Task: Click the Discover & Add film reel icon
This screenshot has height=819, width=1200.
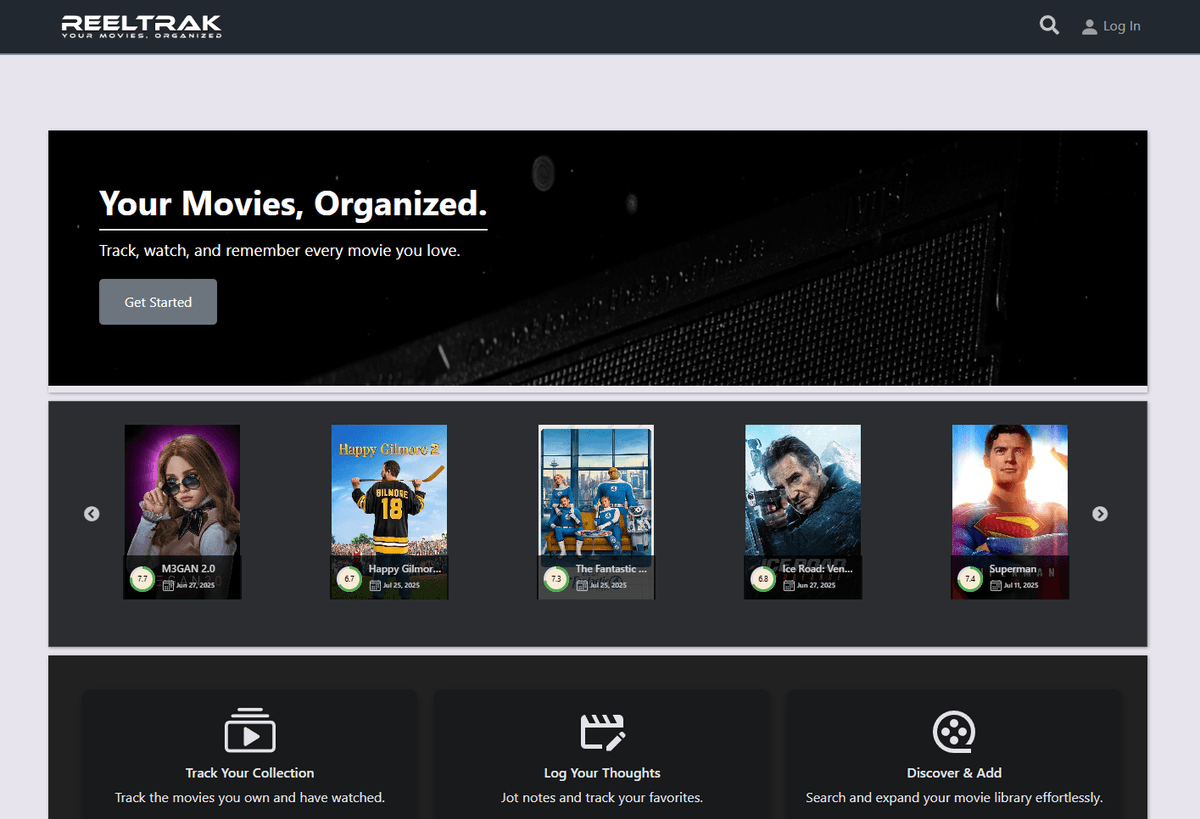Action: coord(954,731)
